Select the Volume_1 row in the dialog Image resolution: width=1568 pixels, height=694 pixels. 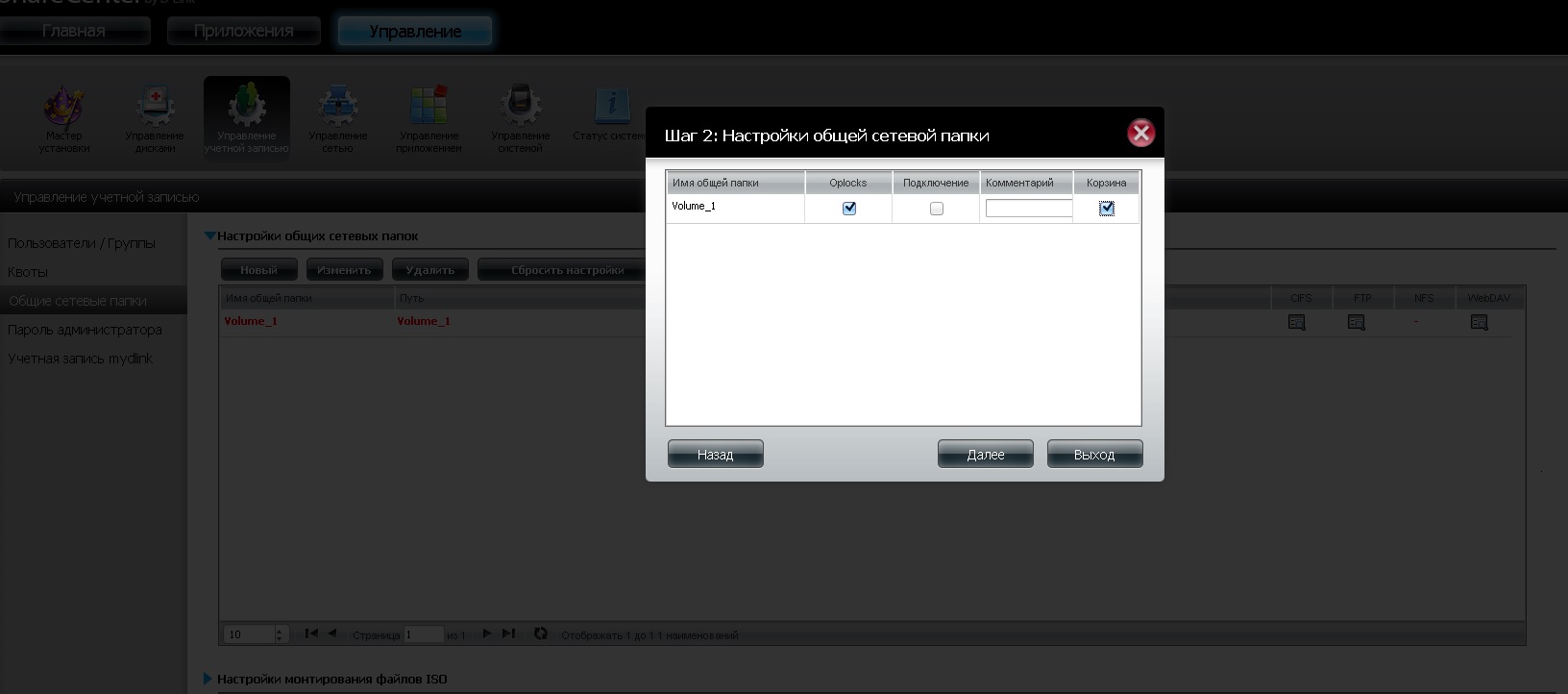click(x=903, y=209)
